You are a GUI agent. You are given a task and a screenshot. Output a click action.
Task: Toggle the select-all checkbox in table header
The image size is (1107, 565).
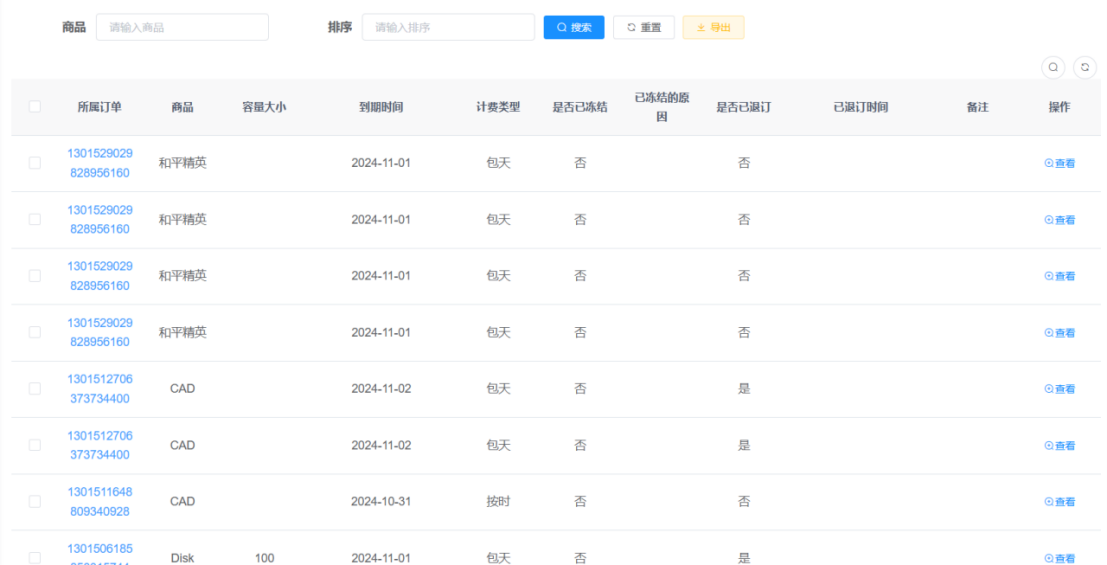[35, 107]
